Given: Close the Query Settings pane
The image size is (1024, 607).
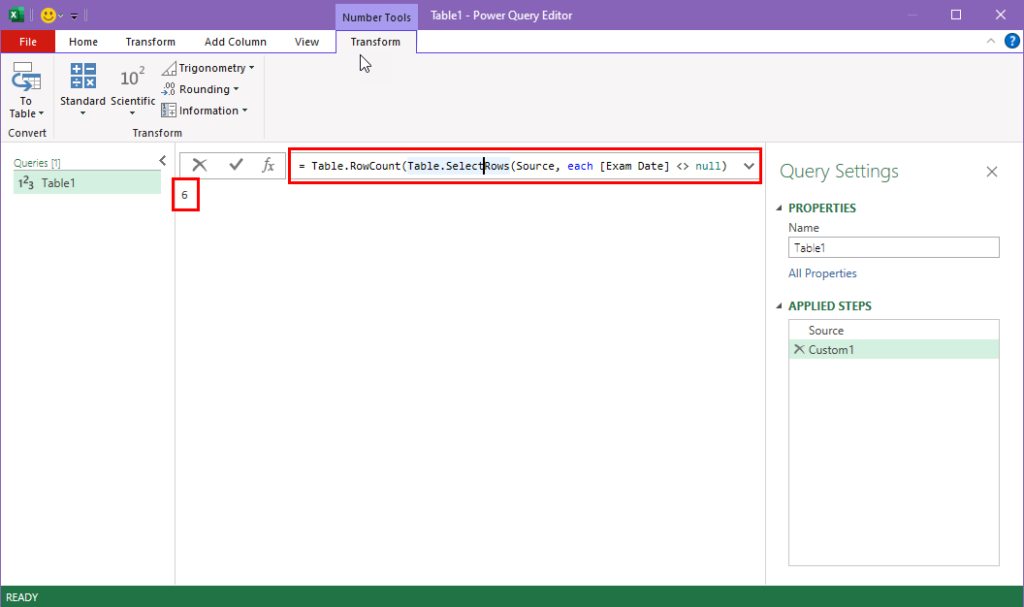Looking at the screenshot, I should point(991,172).
